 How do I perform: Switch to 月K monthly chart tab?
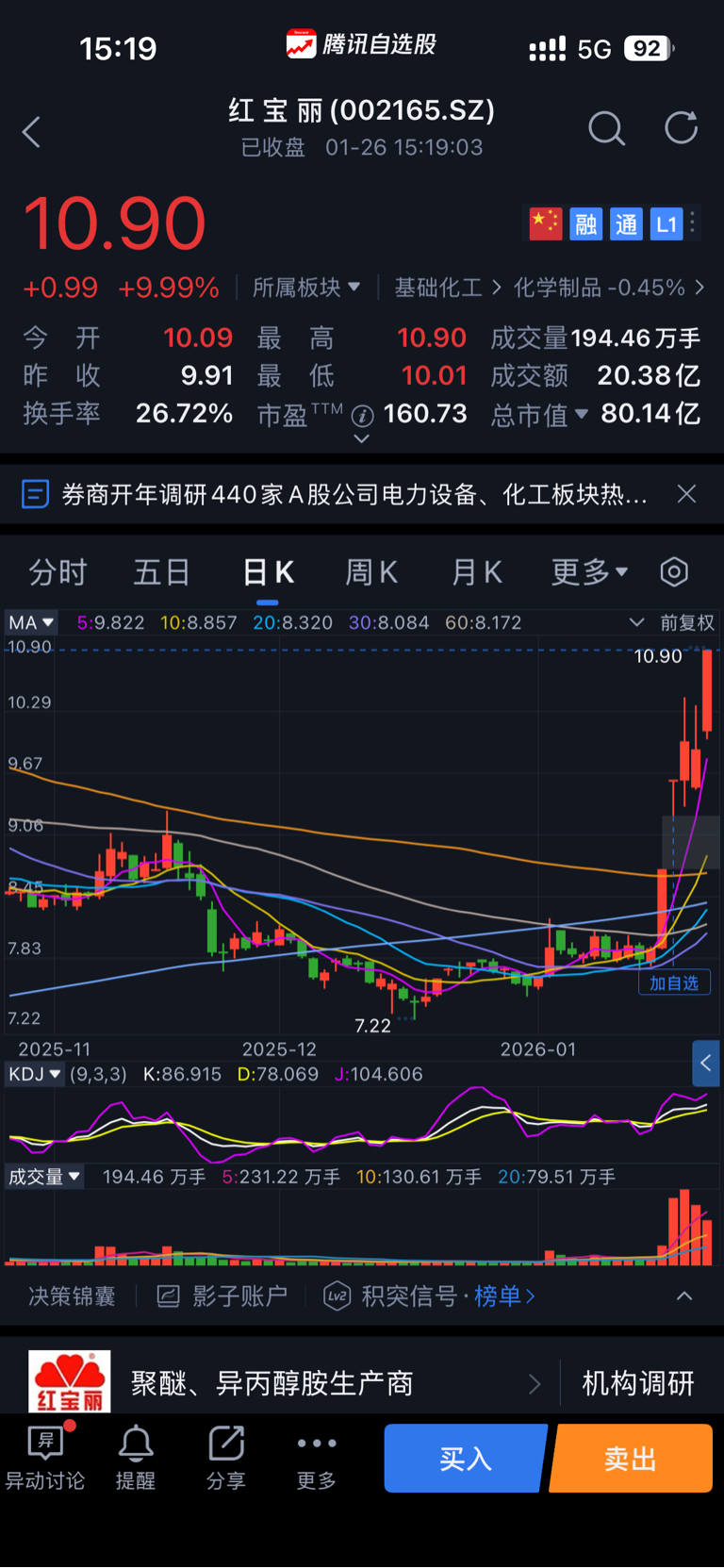click(476, 571)
